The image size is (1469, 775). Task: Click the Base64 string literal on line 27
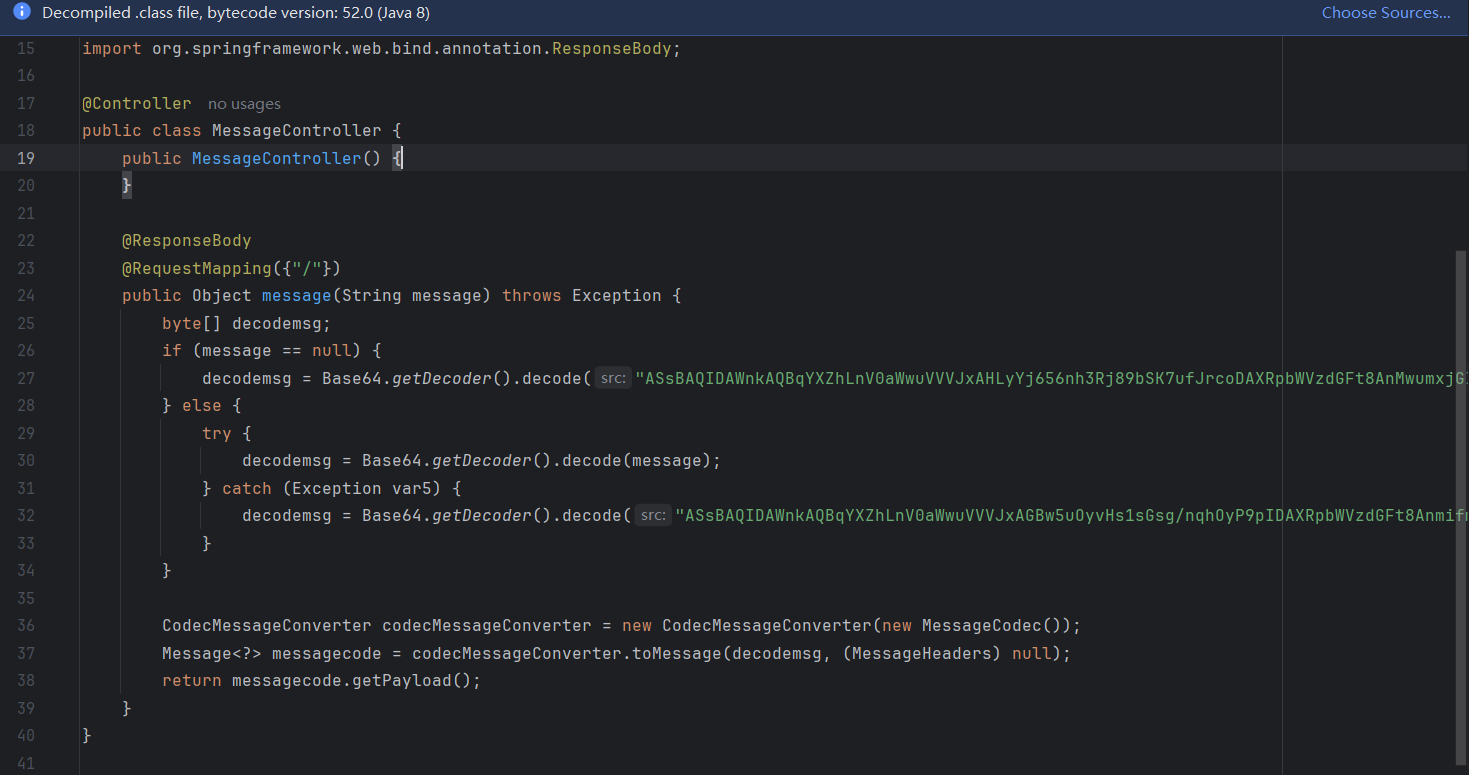(1052, 378)
